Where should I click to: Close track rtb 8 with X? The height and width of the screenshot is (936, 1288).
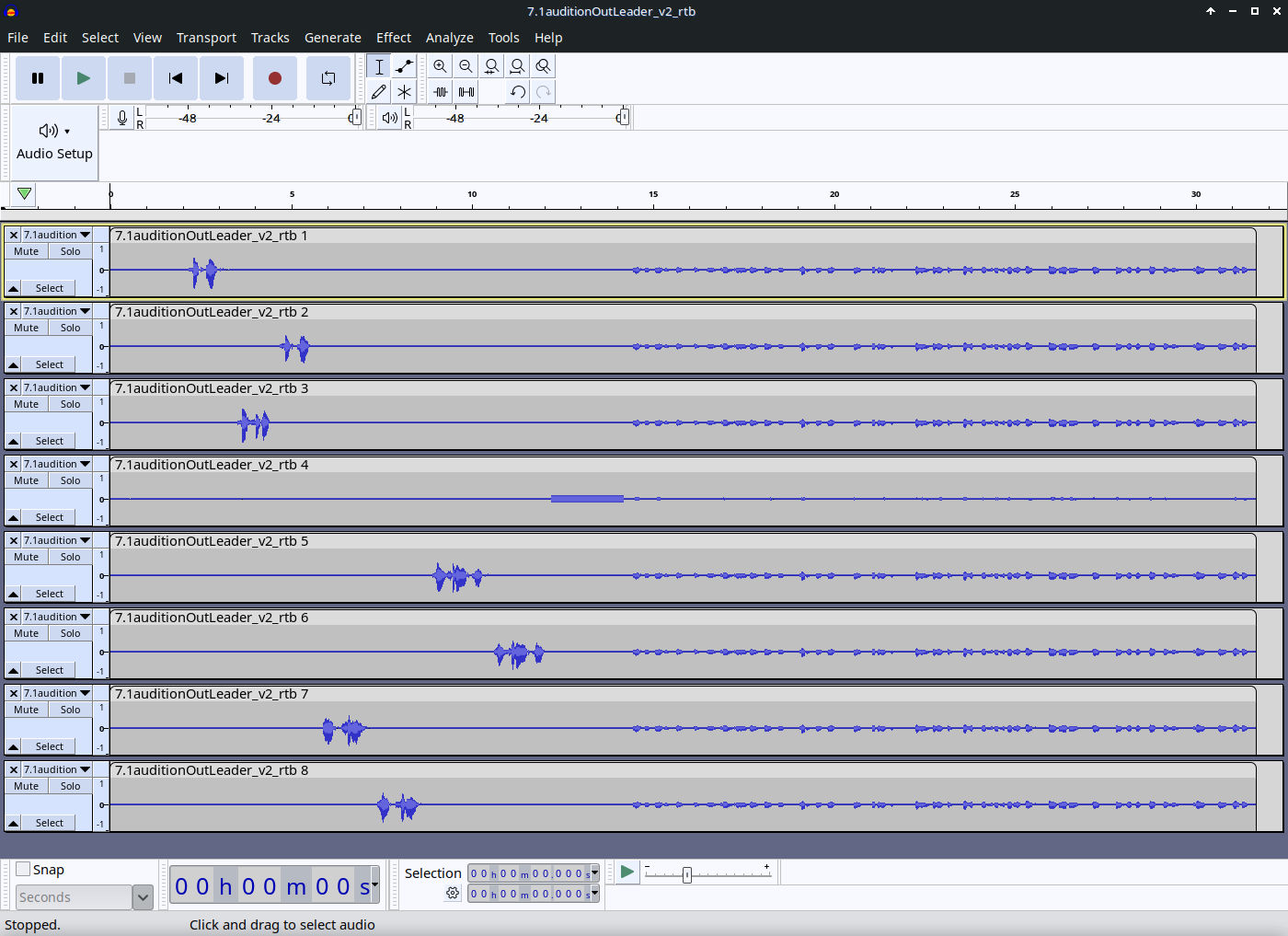[x=14, y=769]
